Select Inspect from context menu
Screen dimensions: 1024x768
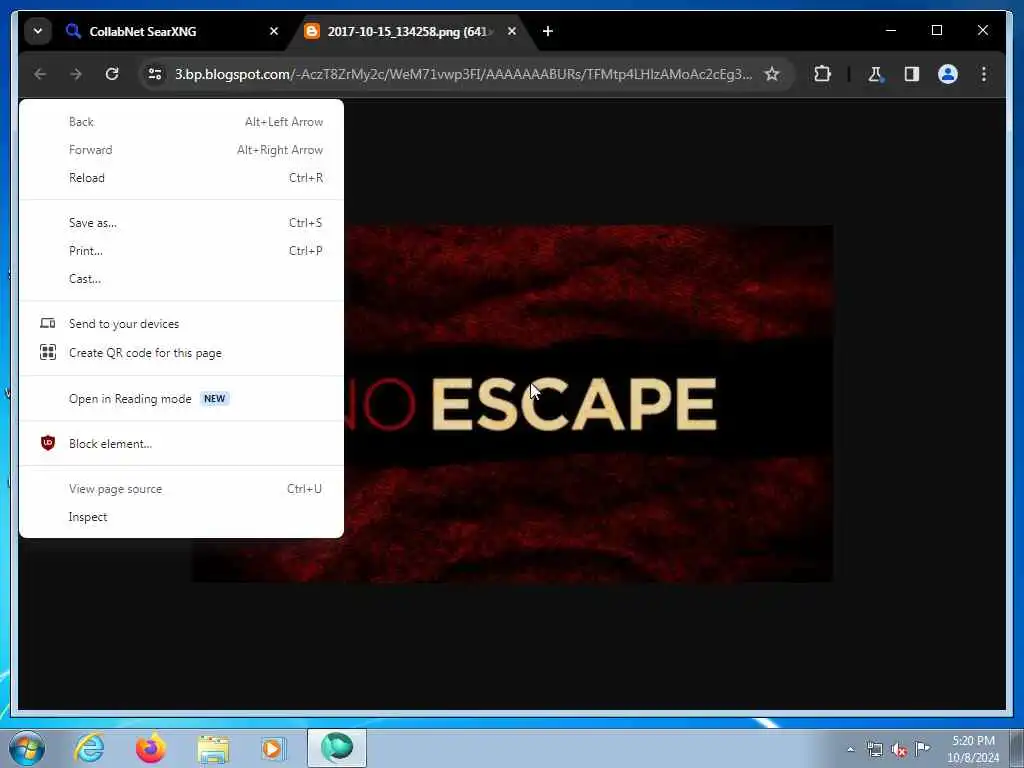click(182, 517)
